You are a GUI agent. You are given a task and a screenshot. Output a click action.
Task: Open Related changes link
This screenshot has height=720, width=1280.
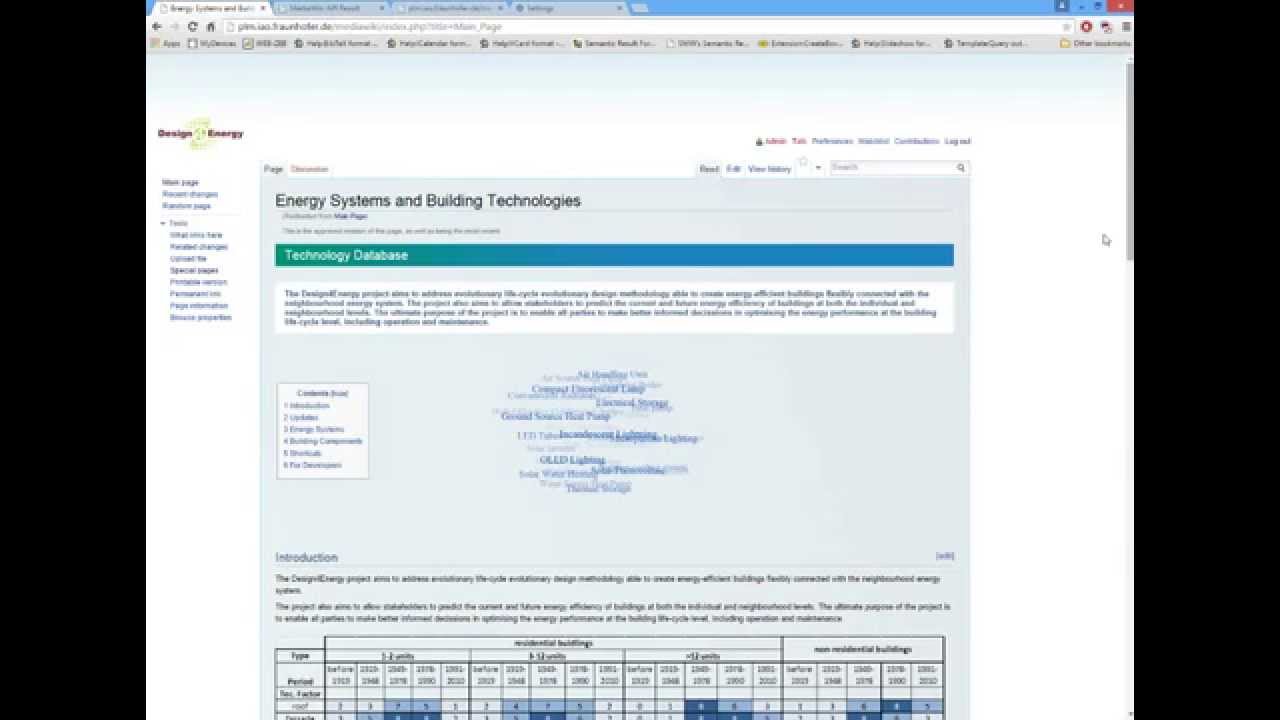pyautogui.click(x=199, y=247)
